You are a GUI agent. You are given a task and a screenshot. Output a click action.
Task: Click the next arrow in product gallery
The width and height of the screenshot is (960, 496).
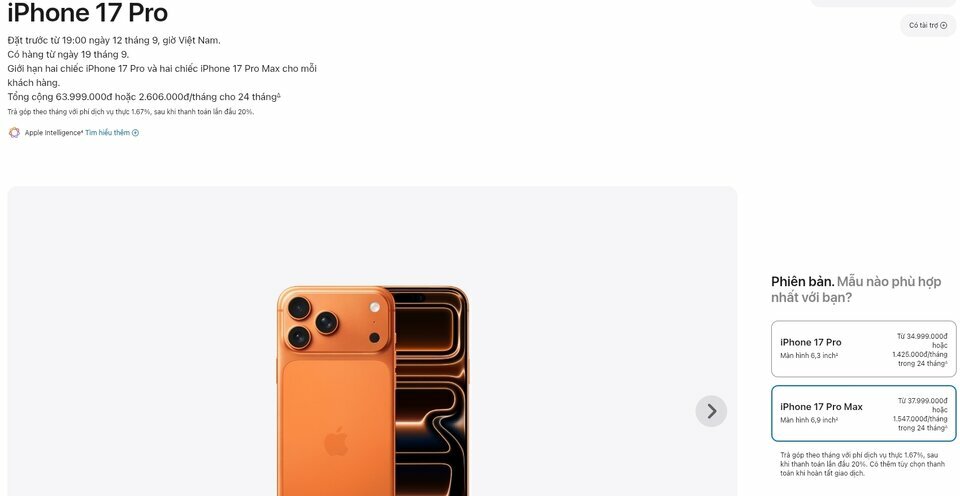pyautogui.click(x=711, y=411)
